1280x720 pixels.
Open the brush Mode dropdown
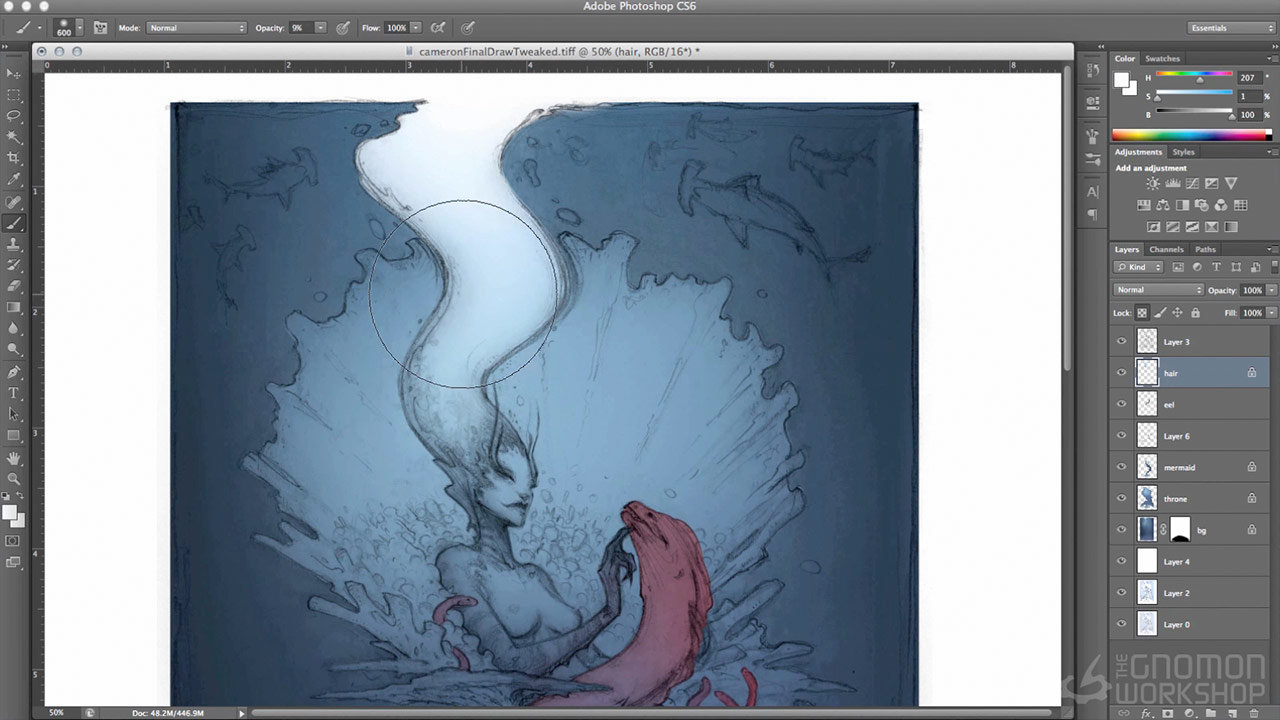(x=196, y=28)
